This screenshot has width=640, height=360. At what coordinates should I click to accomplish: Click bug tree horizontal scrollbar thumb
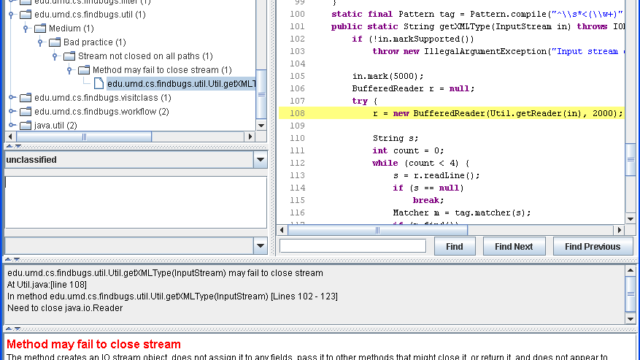point(84,137)
